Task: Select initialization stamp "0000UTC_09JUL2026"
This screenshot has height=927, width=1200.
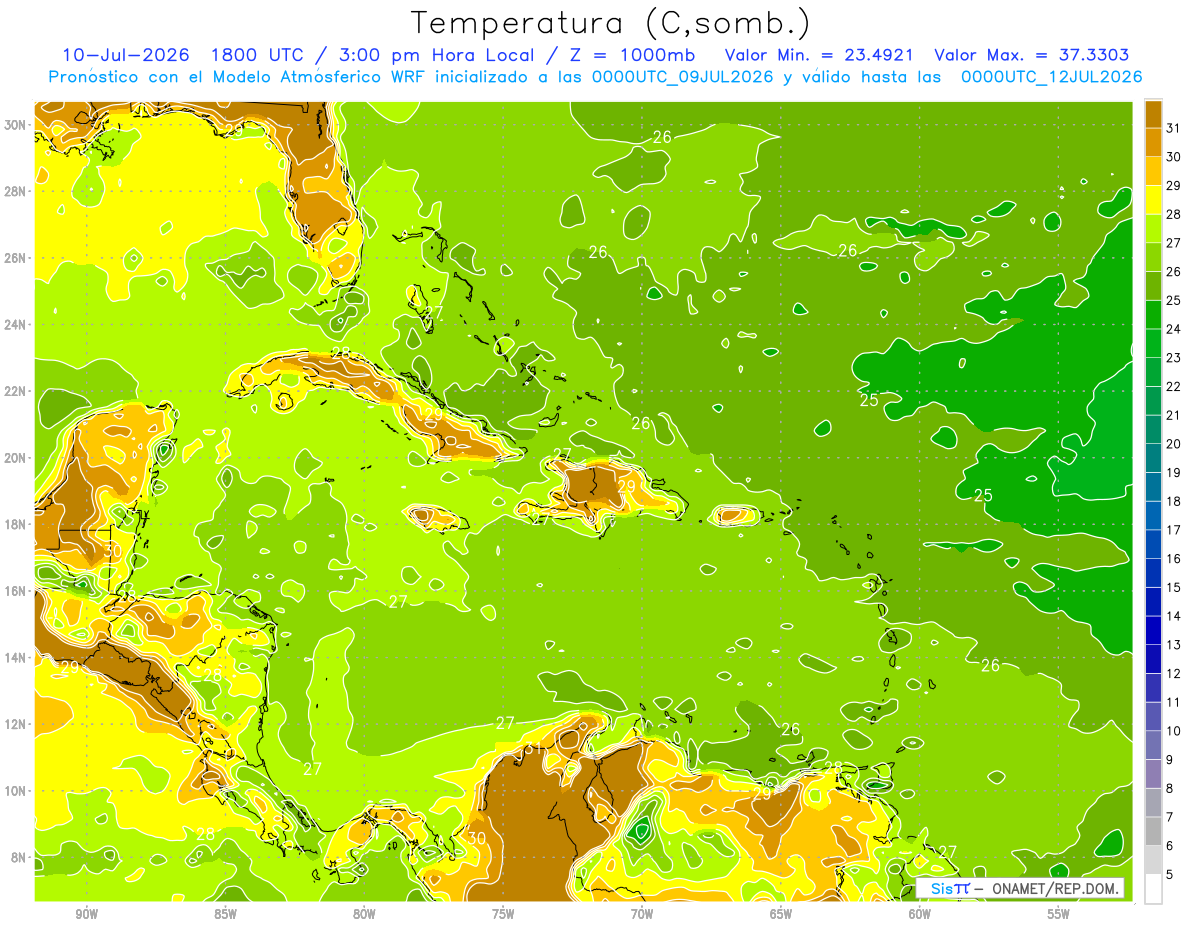Action: (684, 77)
